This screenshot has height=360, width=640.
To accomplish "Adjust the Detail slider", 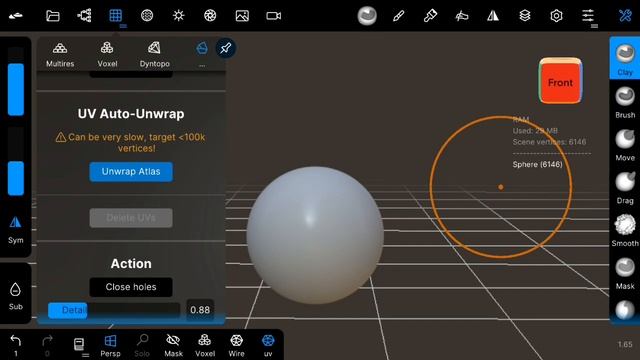I will (x=114, y=310).
